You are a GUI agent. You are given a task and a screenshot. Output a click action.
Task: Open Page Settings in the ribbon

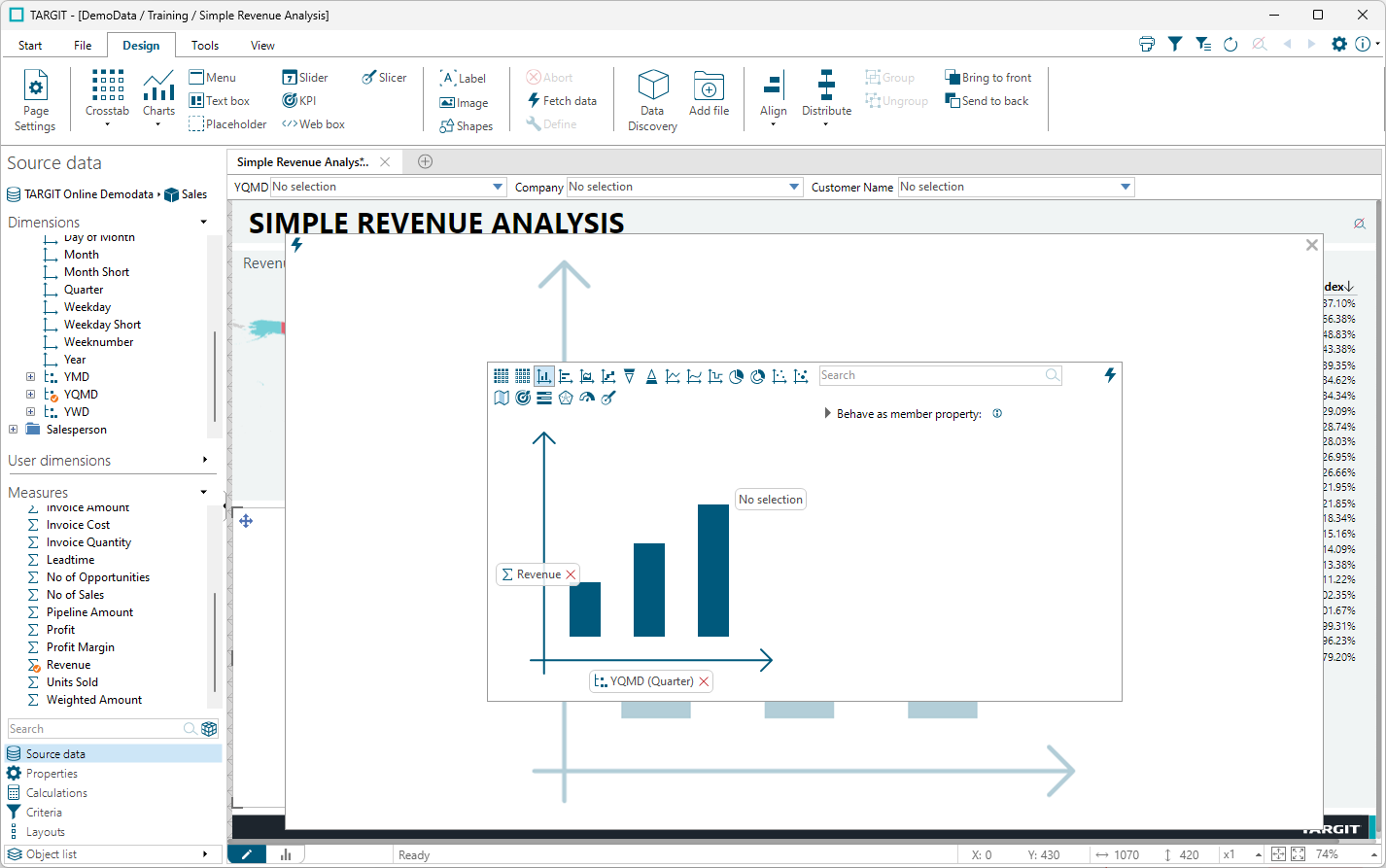coord(35,99)
